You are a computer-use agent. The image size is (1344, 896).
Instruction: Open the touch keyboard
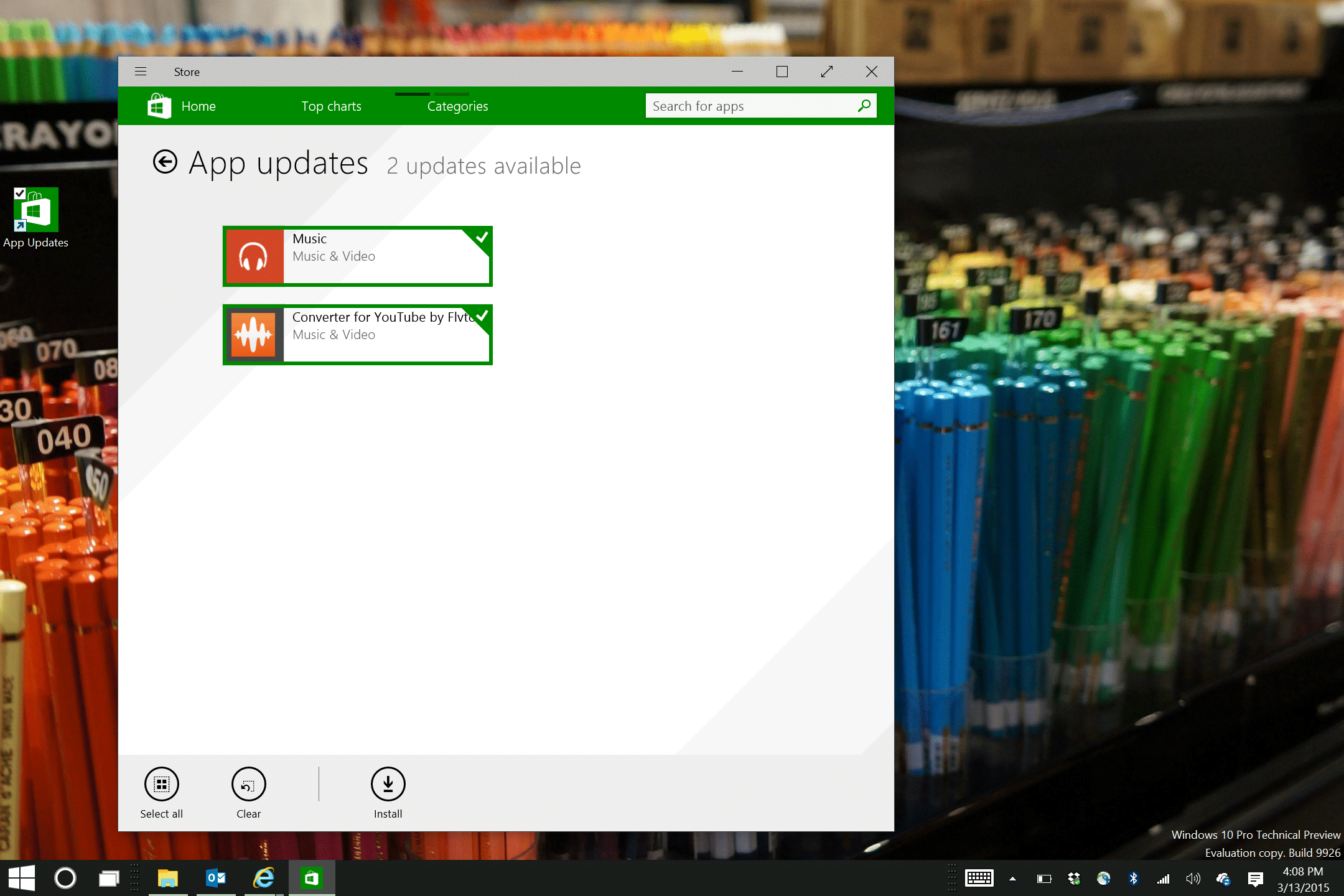tap(979, 879)
